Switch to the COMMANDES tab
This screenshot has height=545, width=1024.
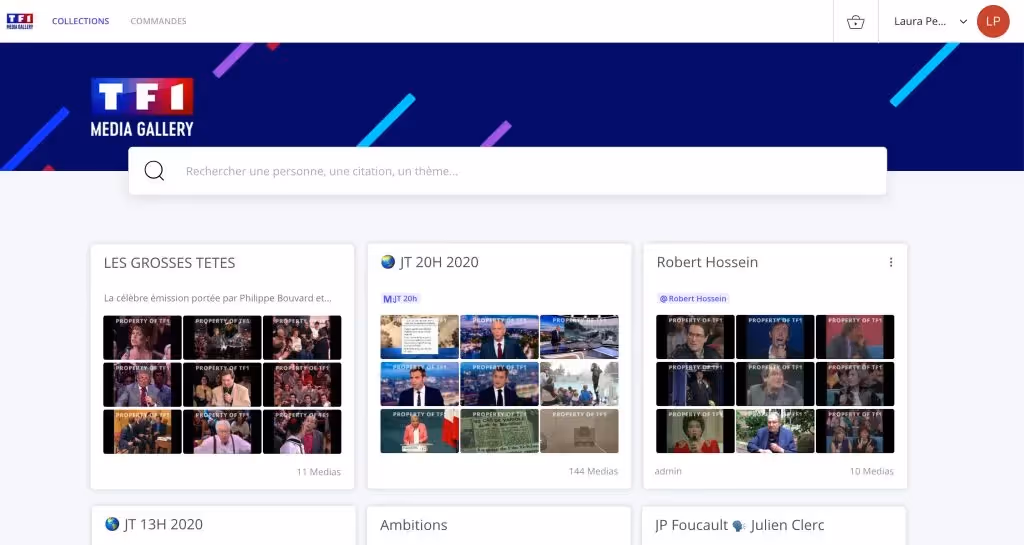click(159, 21)
